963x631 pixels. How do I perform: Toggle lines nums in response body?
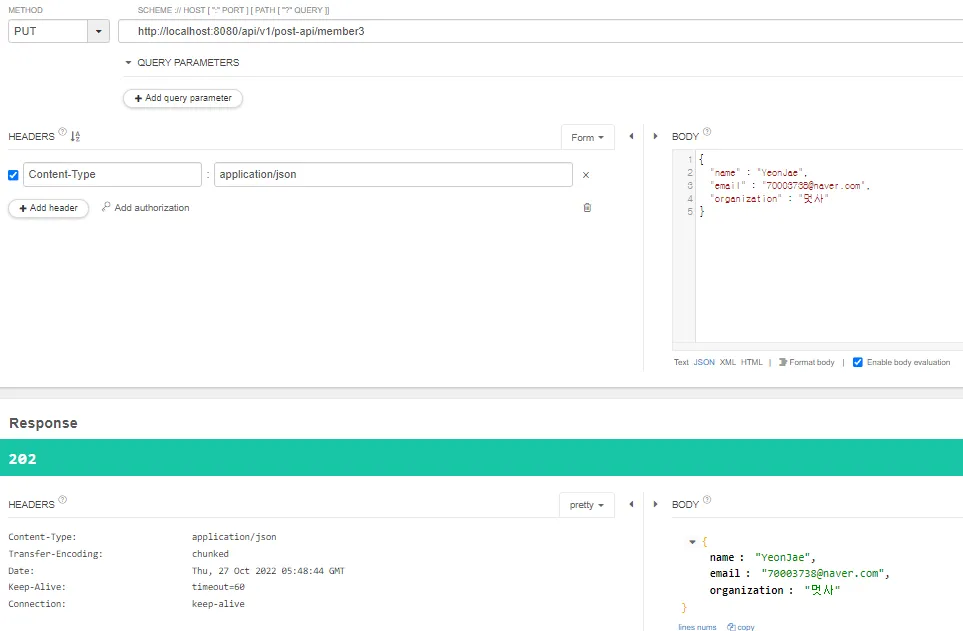point(697,627)
